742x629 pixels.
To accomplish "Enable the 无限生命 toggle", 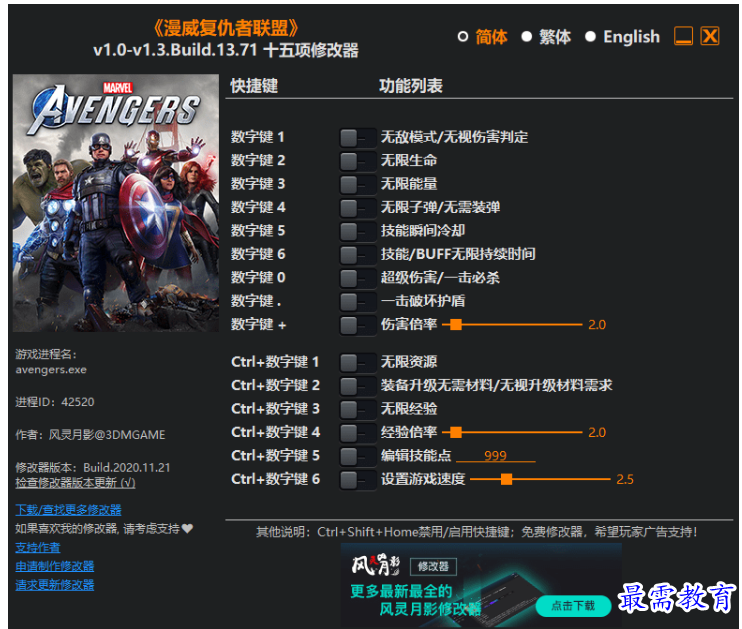I will pyautogui.click(x=358, y=161).
